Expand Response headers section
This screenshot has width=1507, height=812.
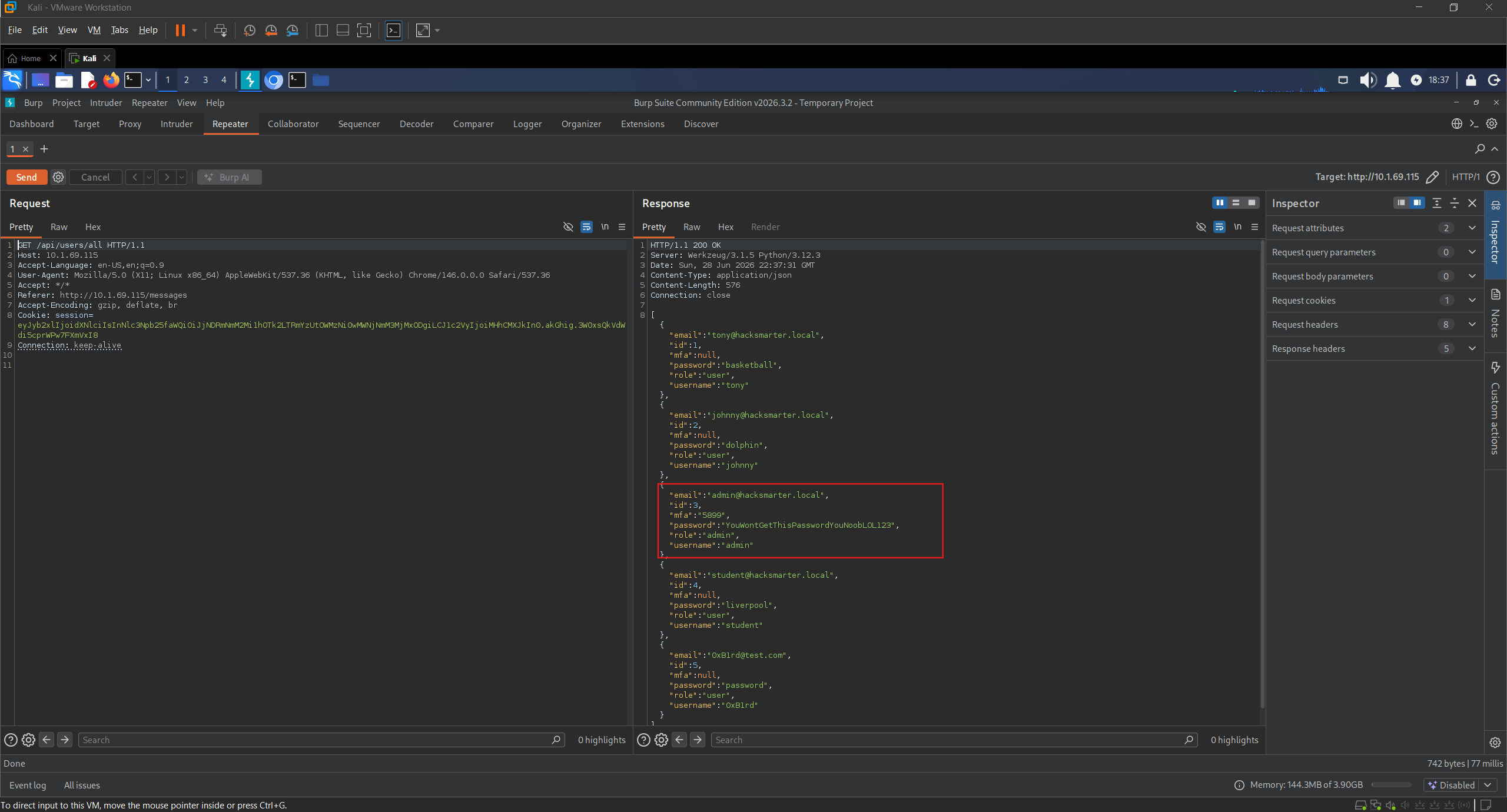(1374, 349)
